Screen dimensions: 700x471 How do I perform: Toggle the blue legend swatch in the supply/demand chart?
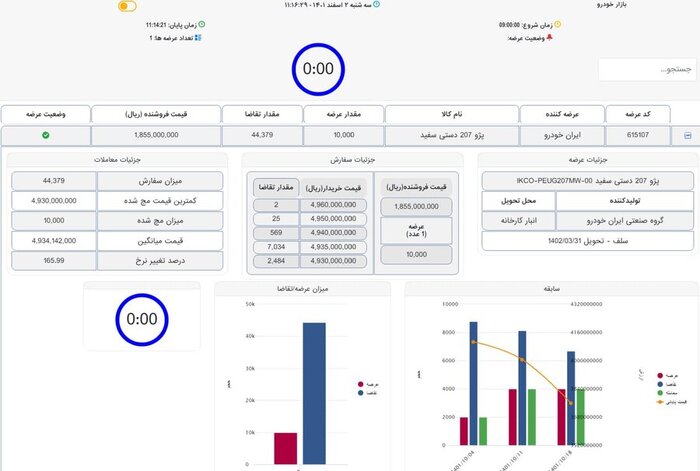tap(361, 393)
